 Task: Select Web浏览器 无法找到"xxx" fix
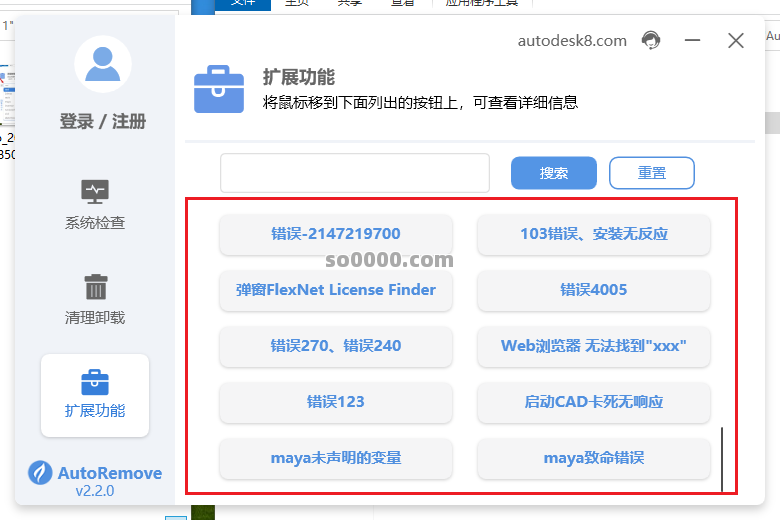tap(593, 346)
